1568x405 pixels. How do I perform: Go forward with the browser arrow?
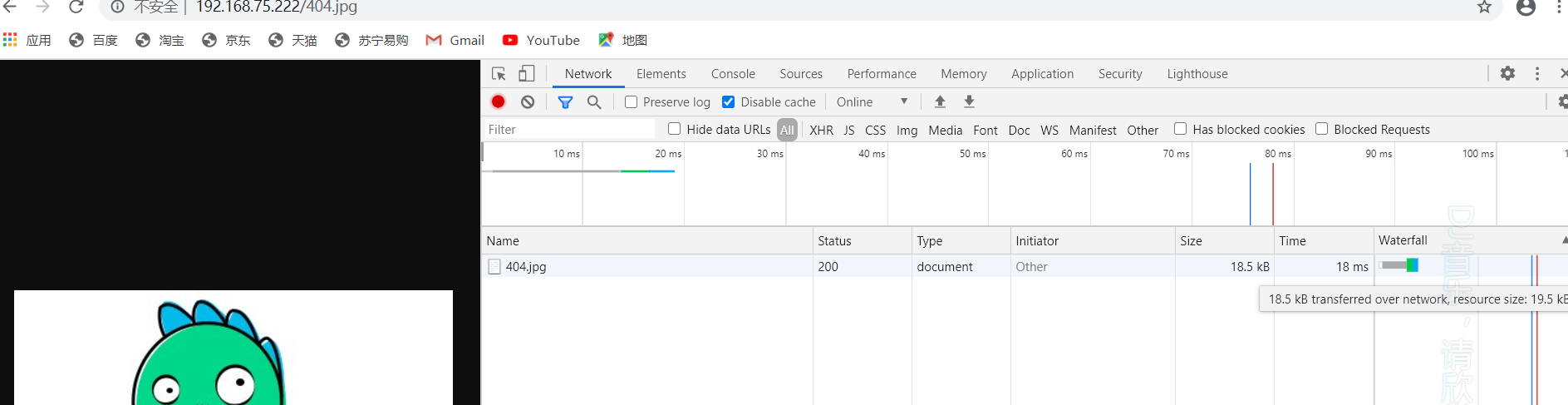pyautogui.click(x=42, y=7)
